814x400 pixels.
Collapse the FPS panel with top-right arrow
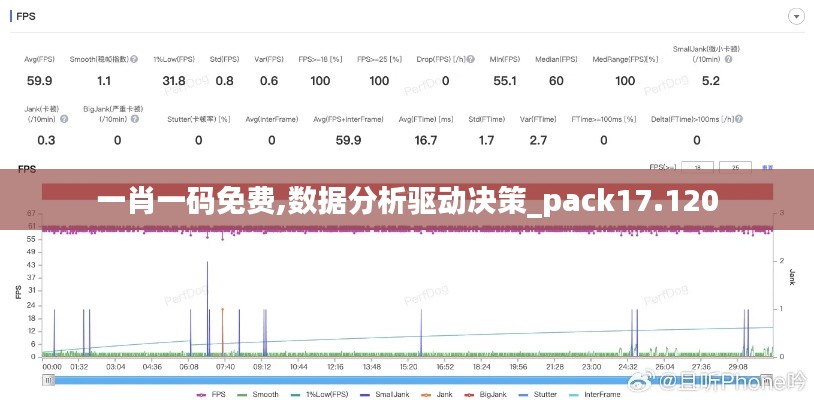click(x=796, y=16)
